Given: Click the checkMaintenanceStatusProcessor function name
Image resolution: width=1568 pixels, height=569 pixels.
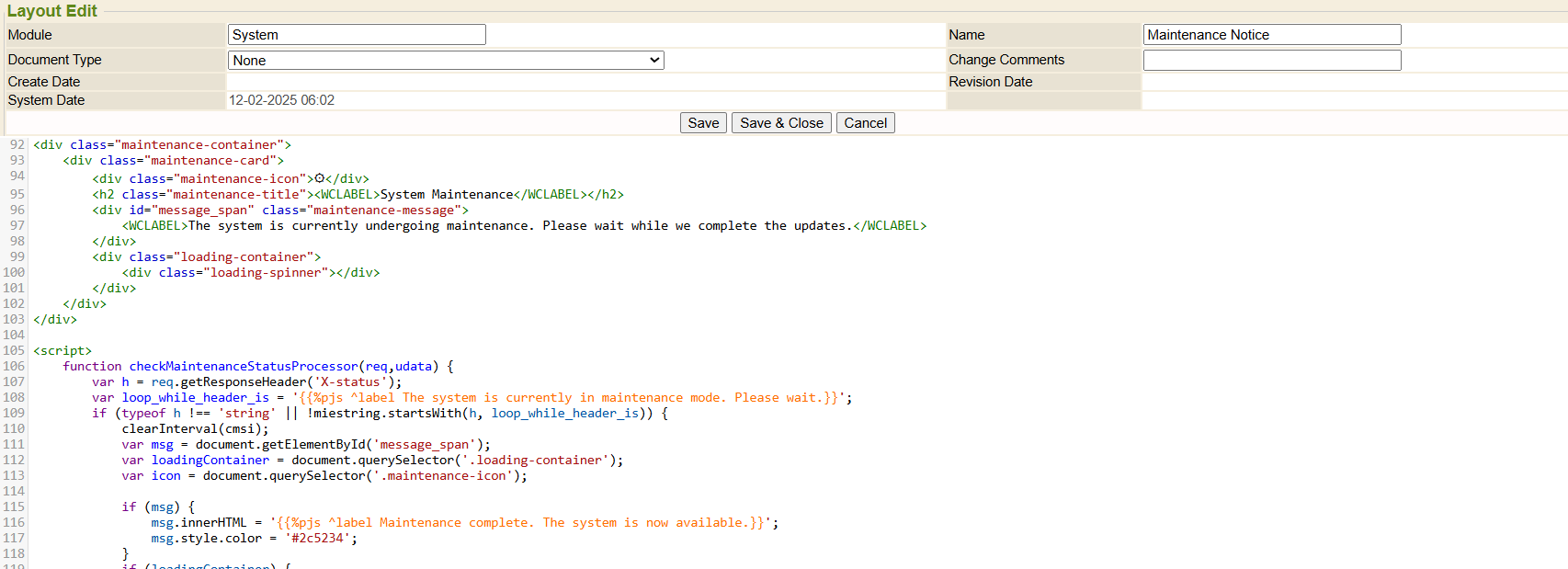Looking at the screenshot, I should tap(243, 367).
